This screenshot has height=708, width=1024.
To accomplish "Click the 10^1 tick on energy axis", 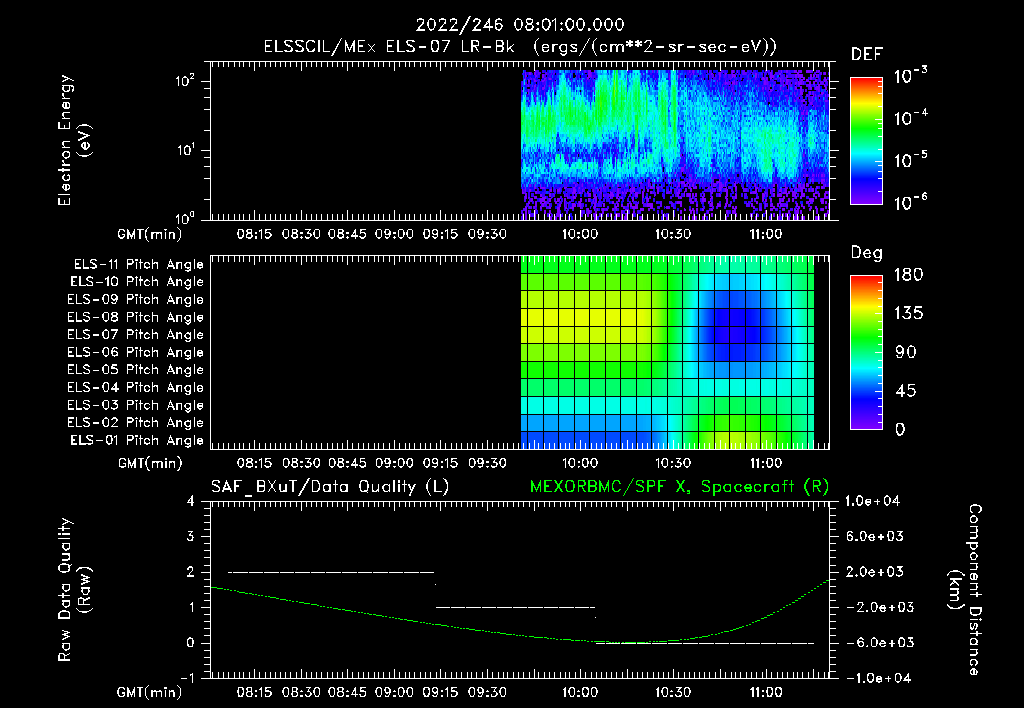I will tap(185, 150).
